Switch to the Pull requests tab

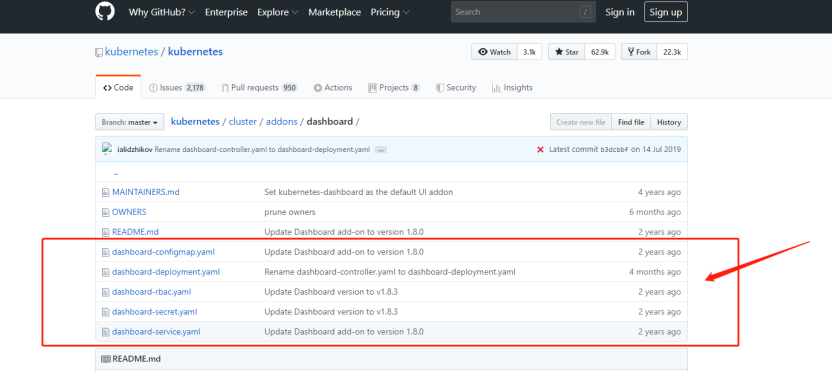pos(259,88)
